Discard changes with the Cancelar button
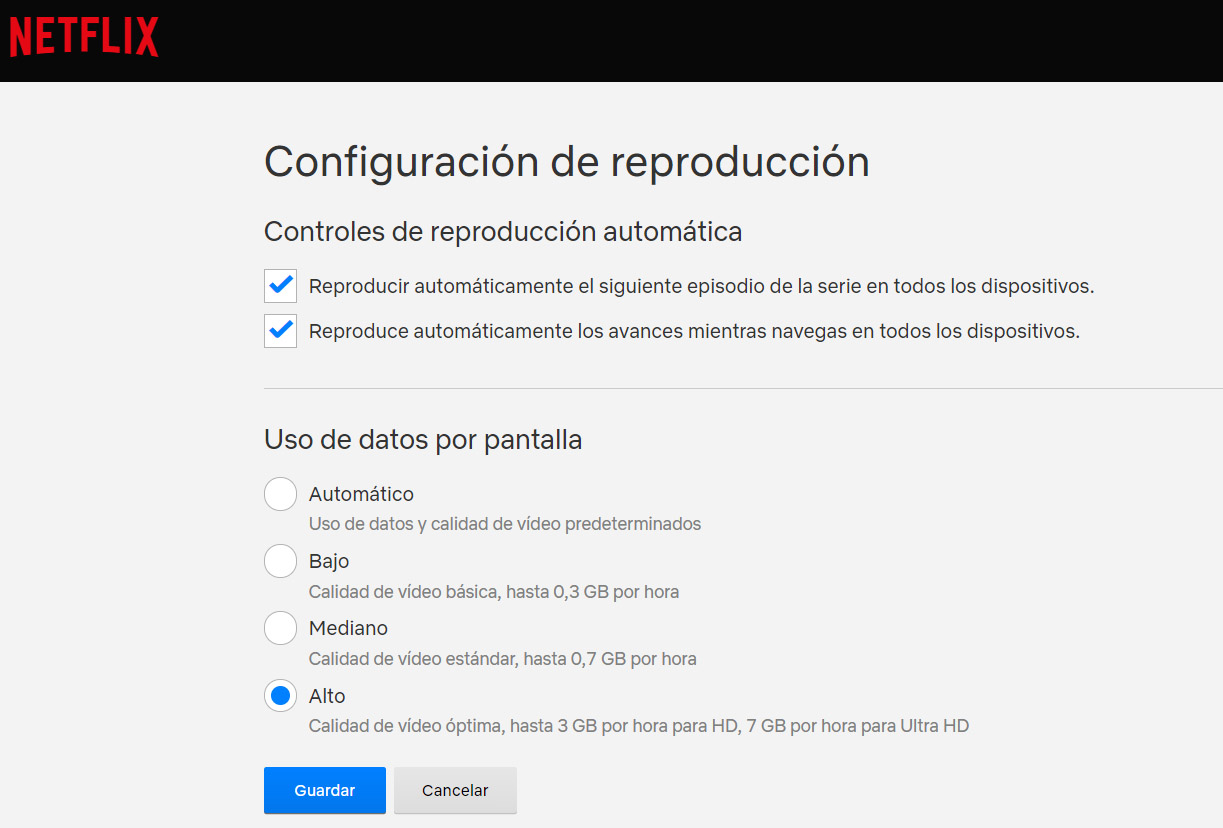Image resolution: width=1223 pixels, height=828 pixels. (455, 790)
